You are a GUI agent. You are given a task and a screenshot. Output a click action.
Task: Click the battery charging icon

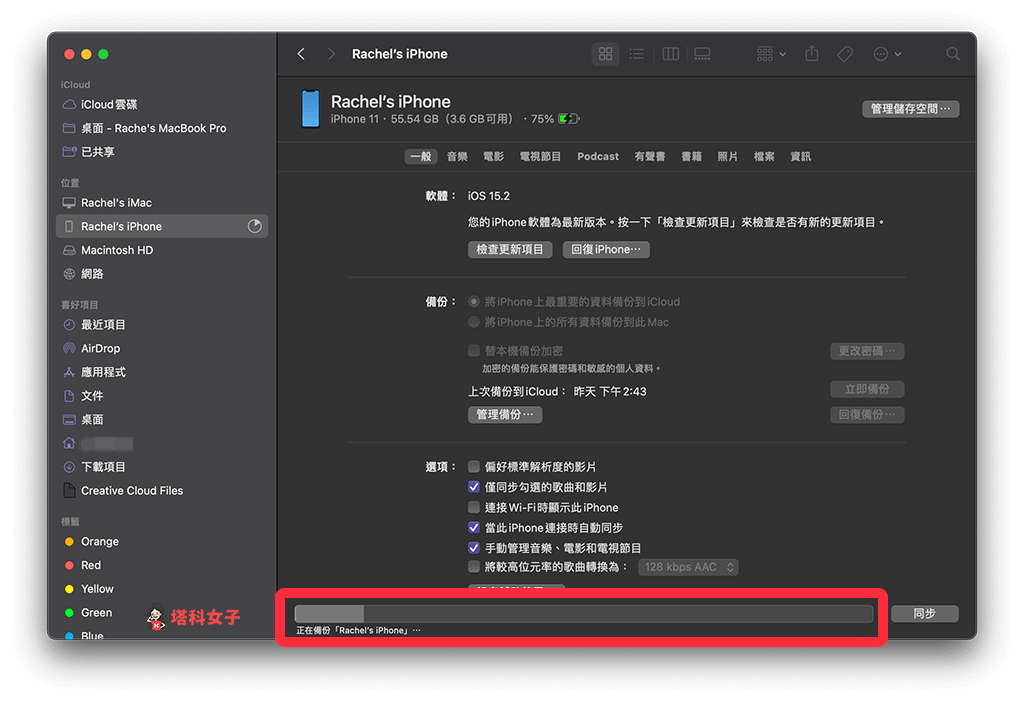568,119
